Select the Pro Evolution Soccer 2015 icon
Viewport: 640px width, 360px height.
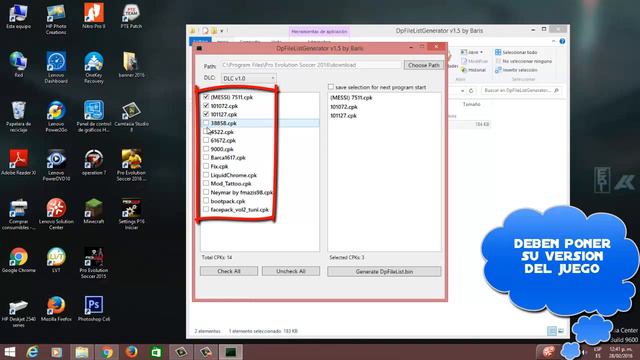click(x=93, y=263)
